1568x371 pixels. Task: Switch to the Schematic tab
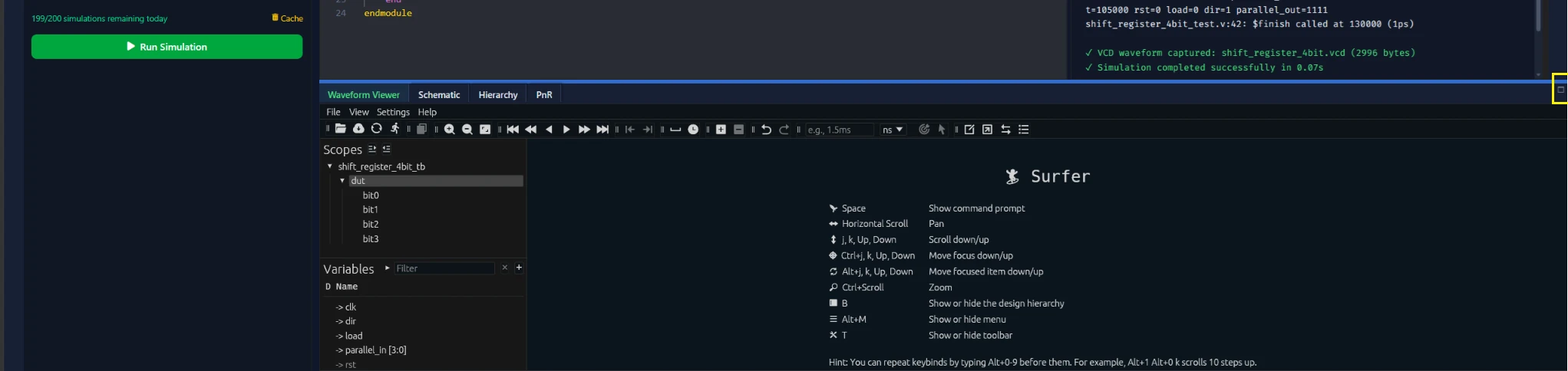439,94
